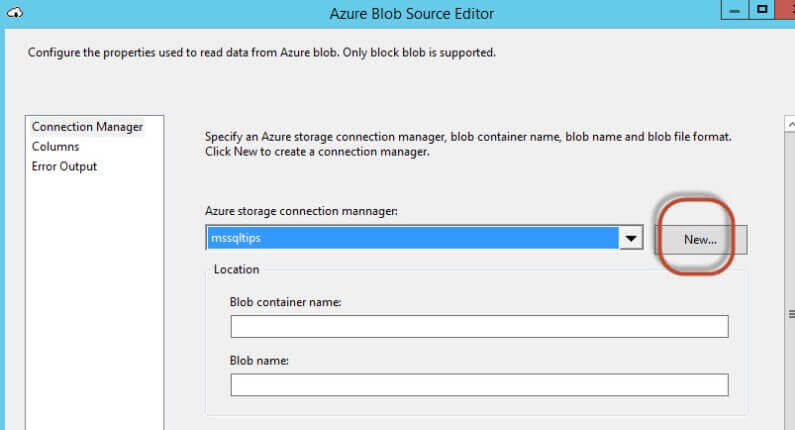The height and width of the screenshot is (430, 795).
Task: Select the mssqltips combo box field
Action: click(x=411, y=239)
